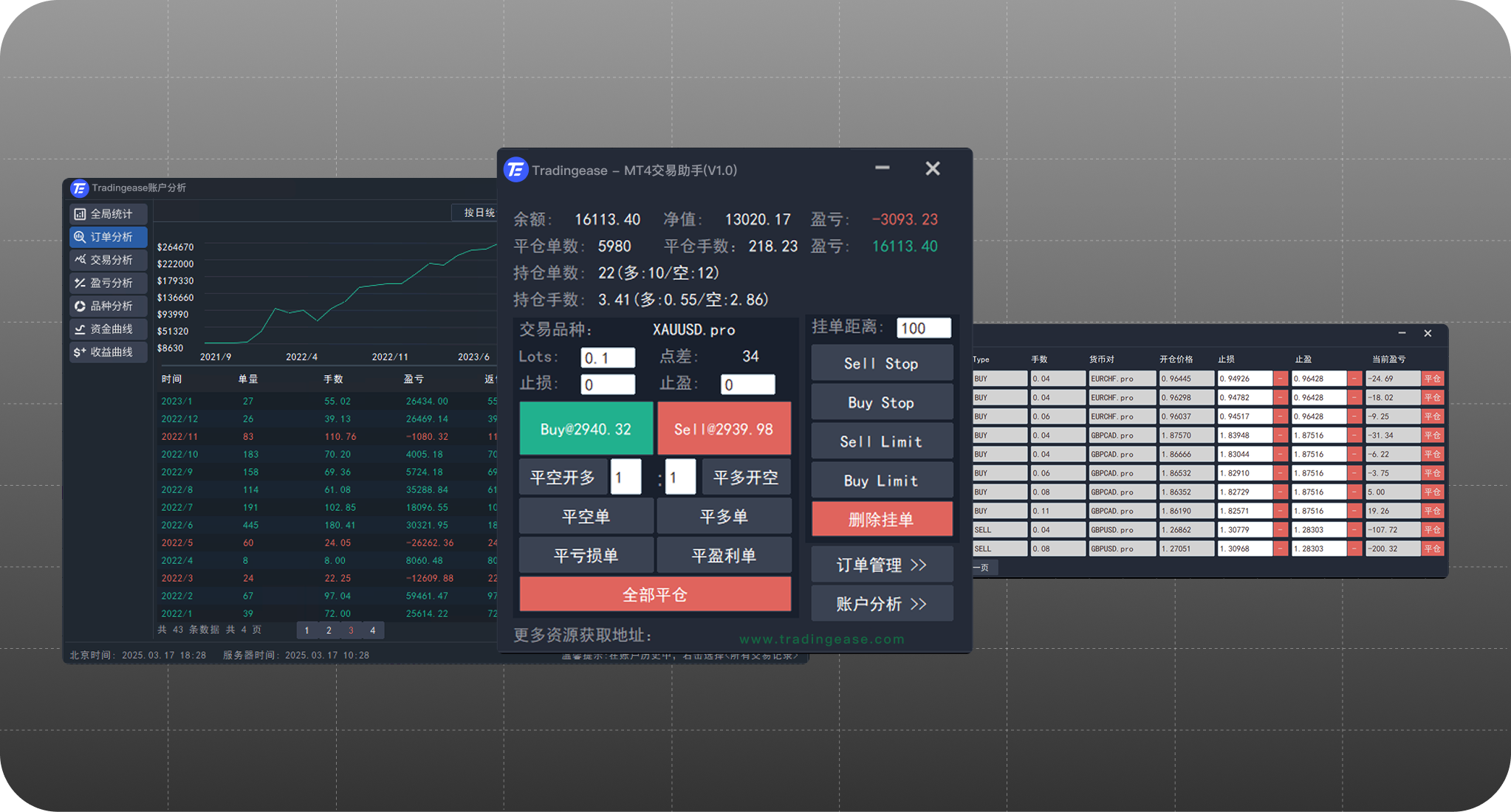The image size is (1511, 812).
Task: Click the Tradingease logo in MT4 assistant title
Action: point(515,170)
